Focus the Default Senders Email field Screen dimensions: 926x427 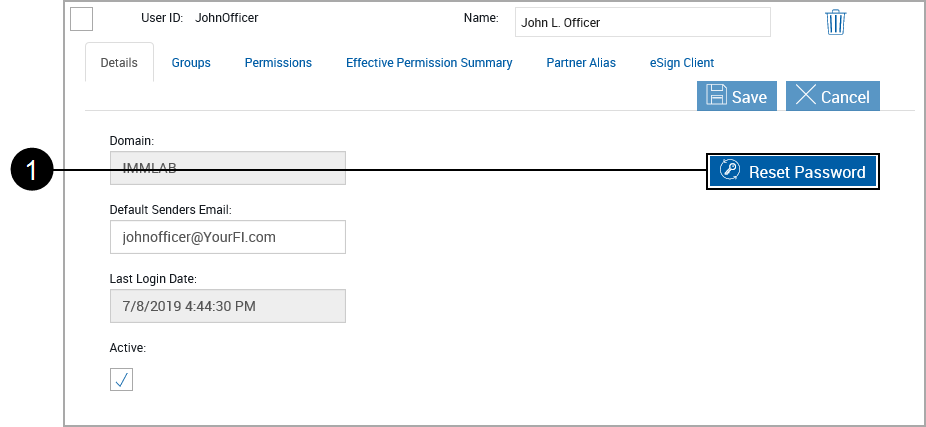pyautogui.click(x=227, y=237)
